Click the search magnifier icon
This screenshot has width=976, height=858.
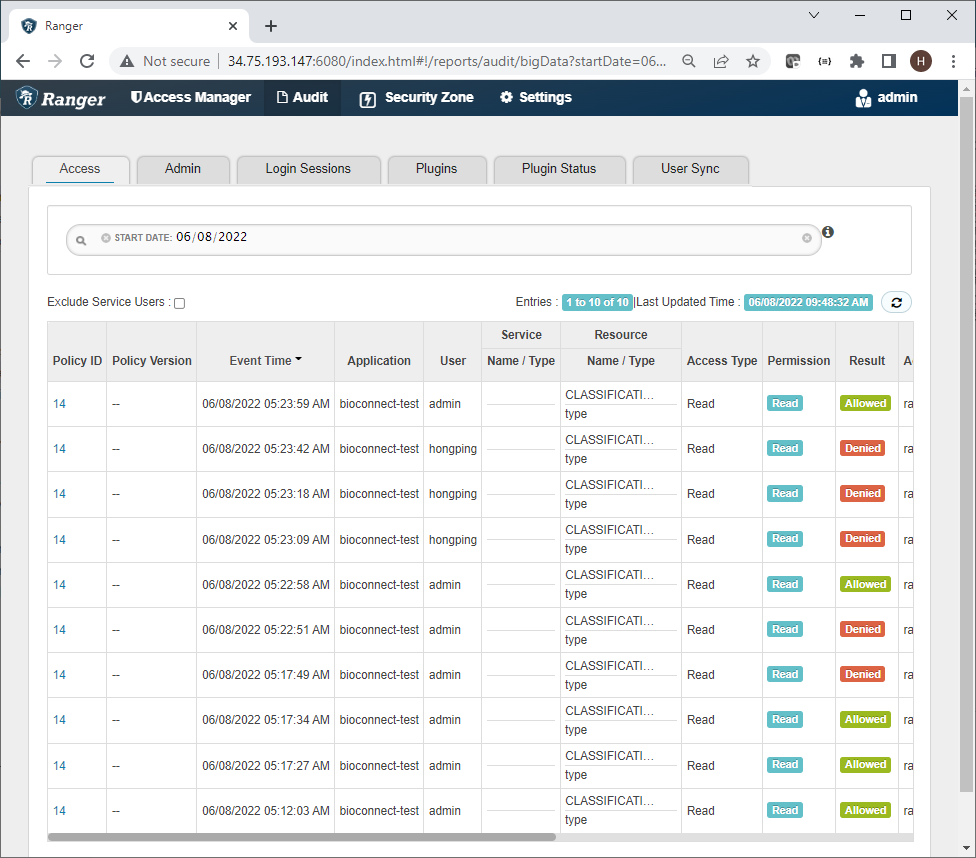(x=80, y=239)
